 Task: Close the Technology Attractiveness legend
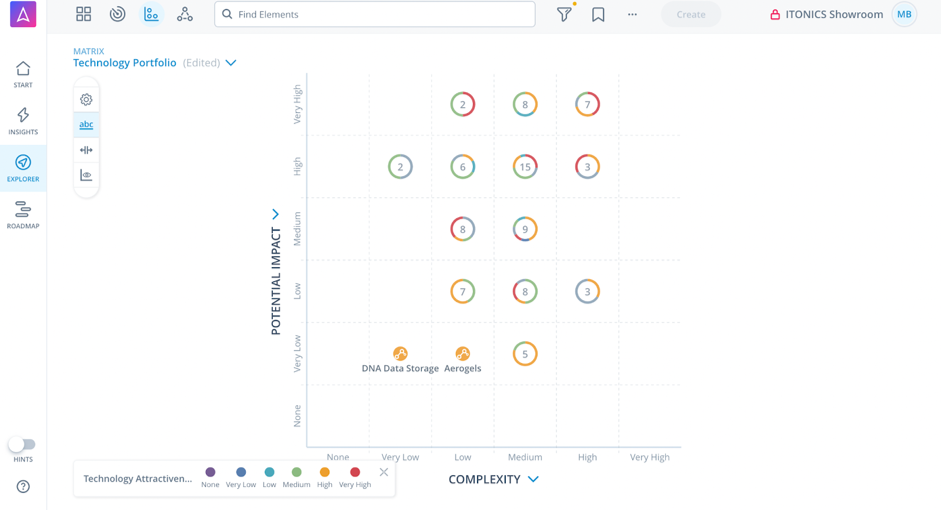(384, 472)
